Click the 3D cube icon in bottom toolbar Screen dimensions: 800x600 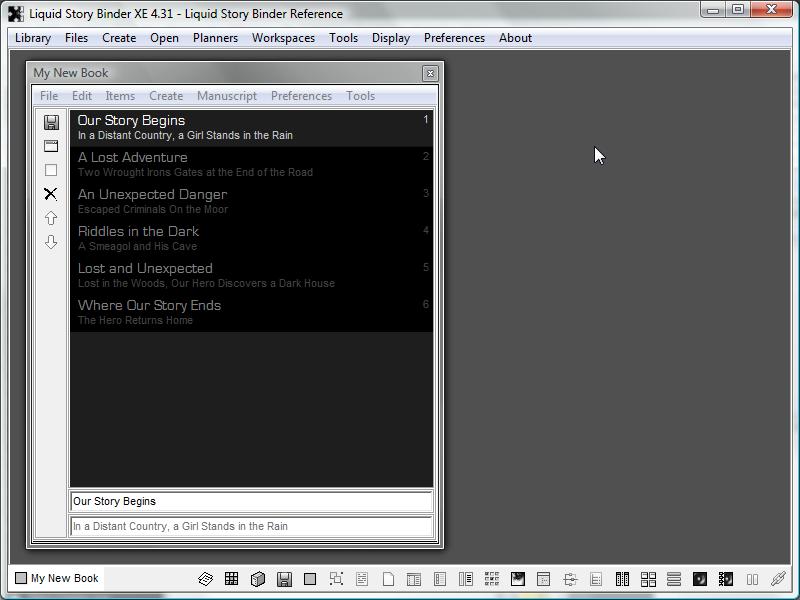(x=257, y=579)
